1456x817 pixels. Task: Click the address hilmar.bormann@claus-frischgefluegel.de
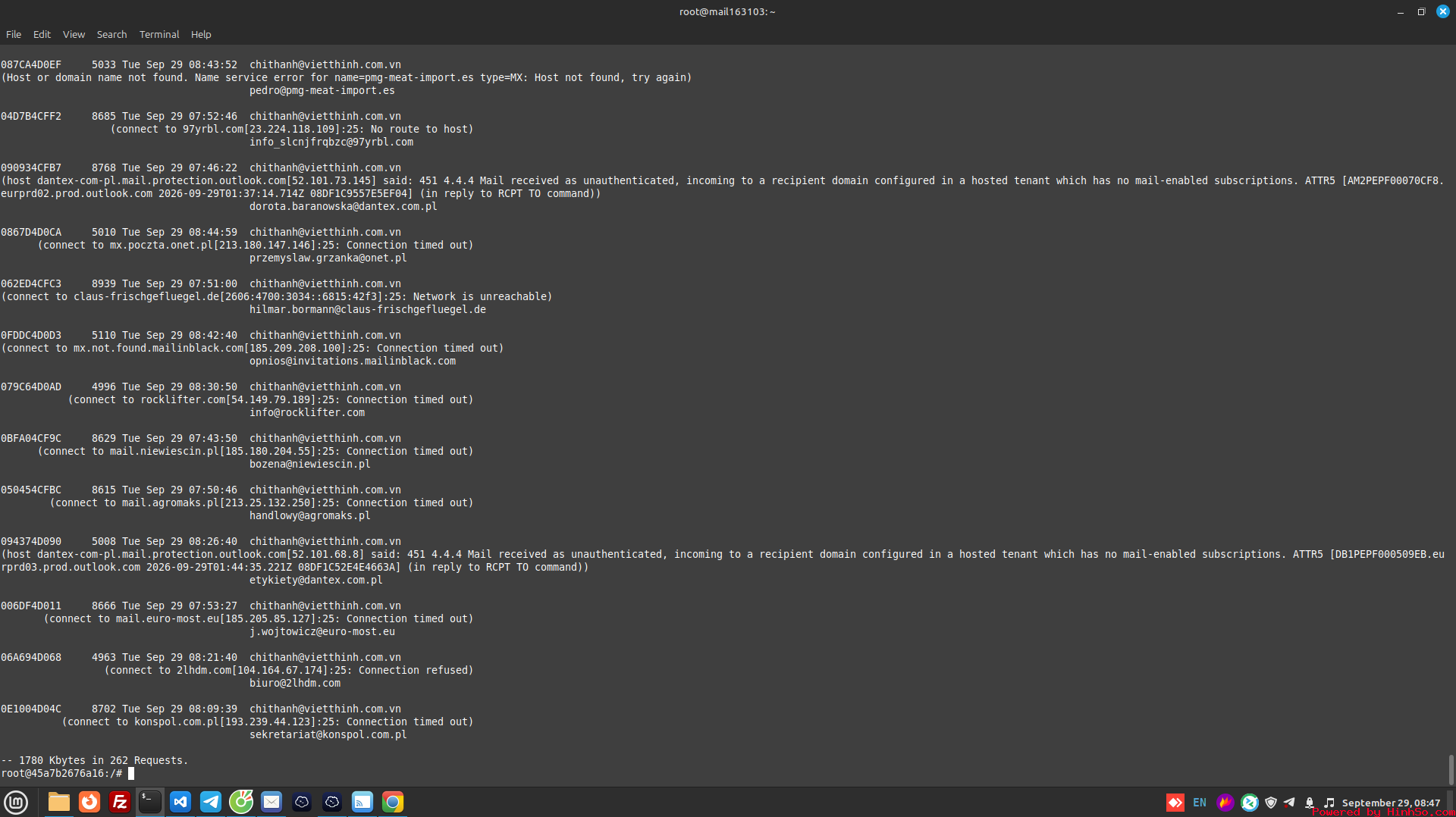pyautogui.click(x=368, y=309)
